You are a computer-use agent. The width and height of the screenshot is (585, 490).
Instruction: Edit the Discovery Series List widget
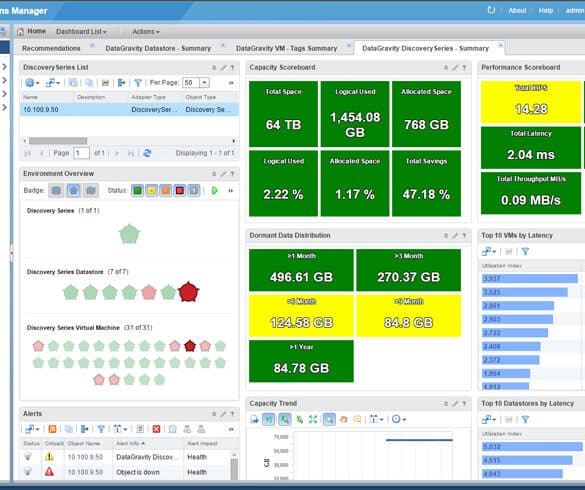point(223,68)
